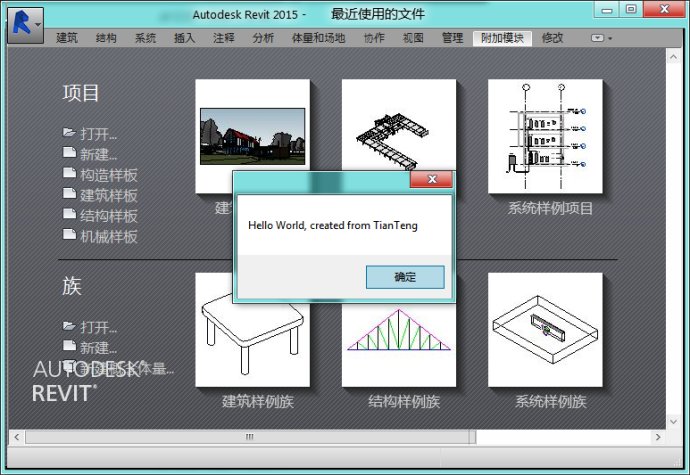Click folder icon beside 项目 打开
Viewport: 690px width, 475px height.
[69, 132]
